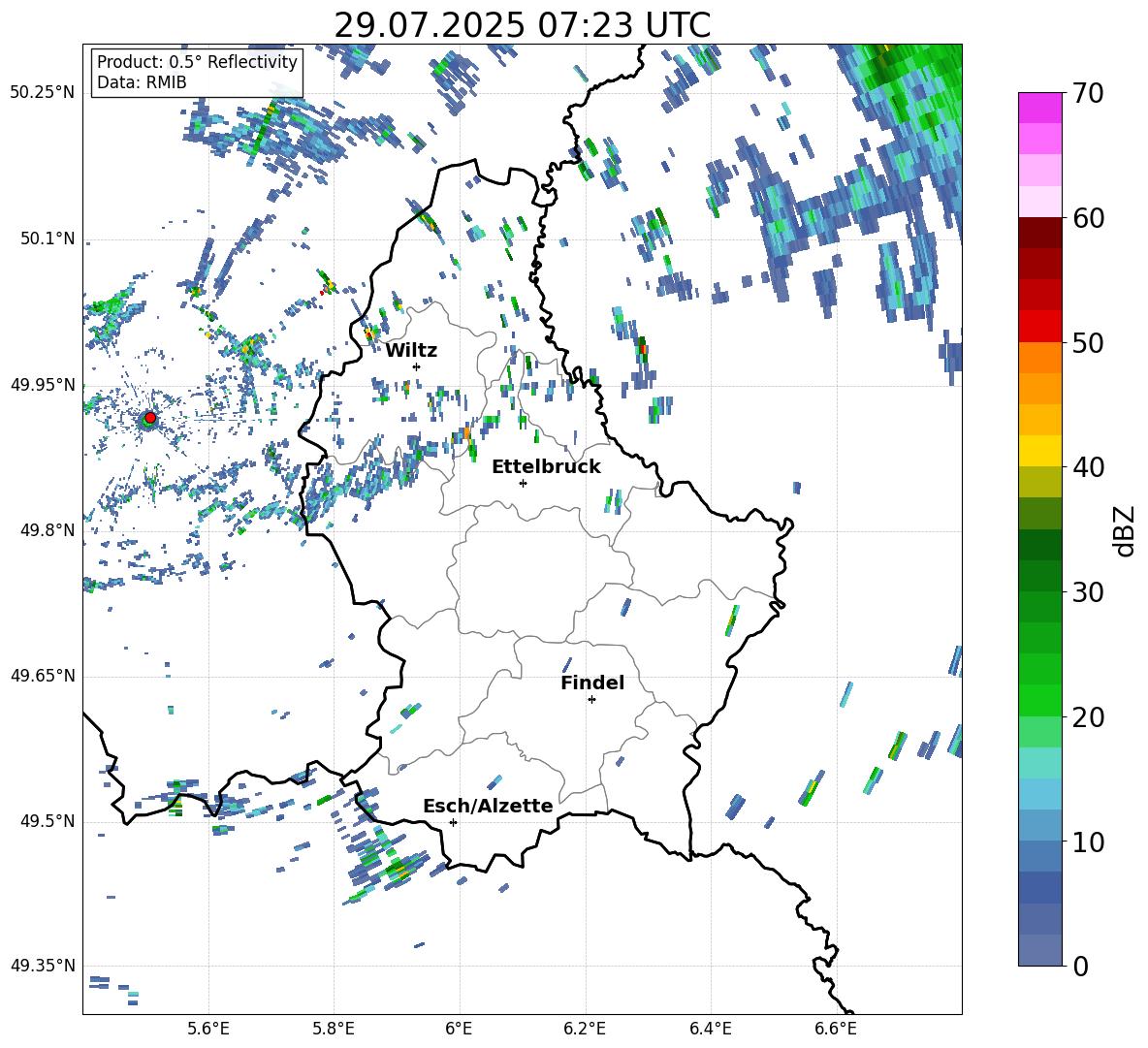Image resolution: width=1148 pixels, height=1048 pixels.
Task: Click the 49.65°N latitude label
Action: pos(43,675)
